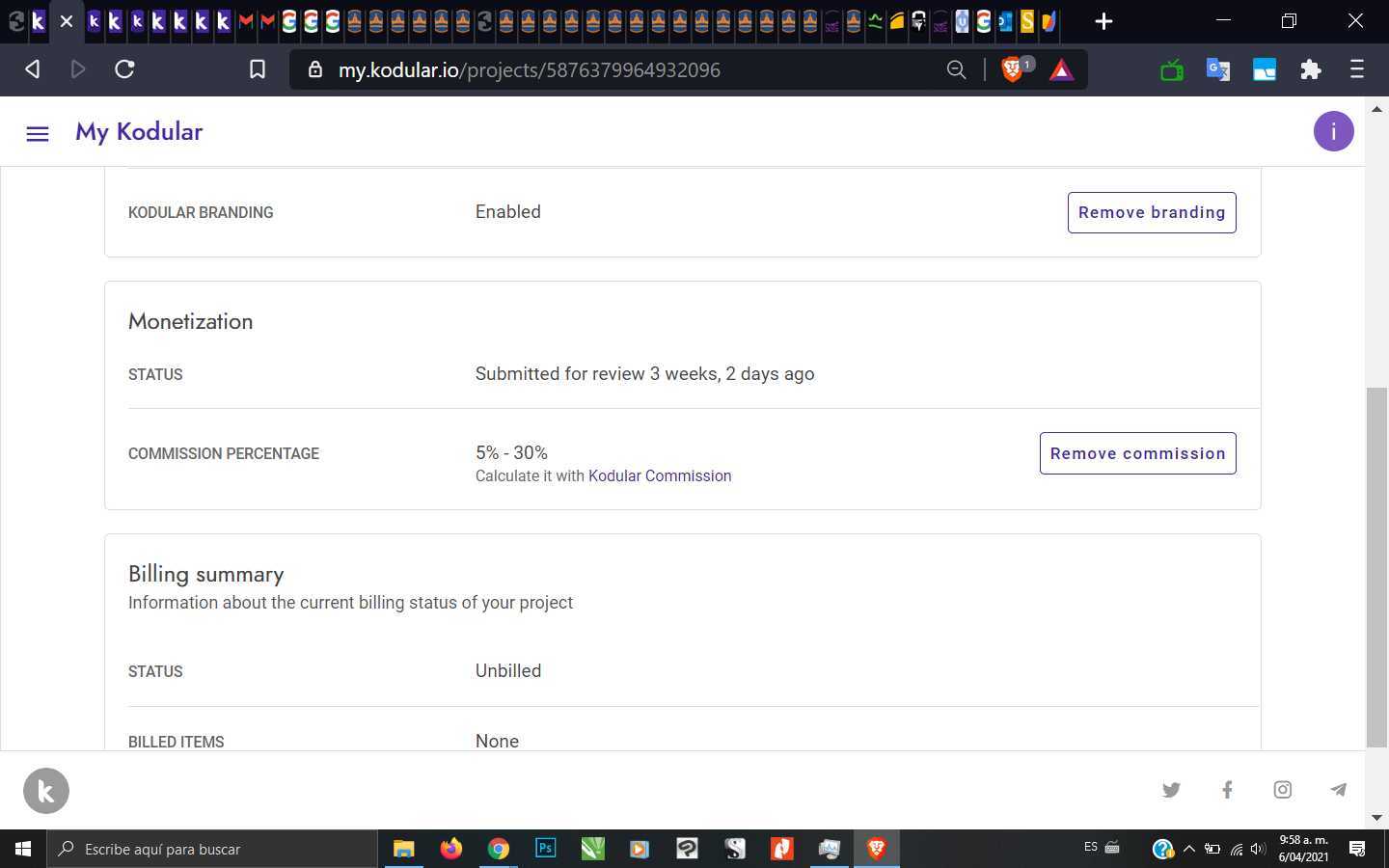Viewport: 1389px width, 868px height.
Task: Close the active Kodular tab
Action: (x=67, y=21)
